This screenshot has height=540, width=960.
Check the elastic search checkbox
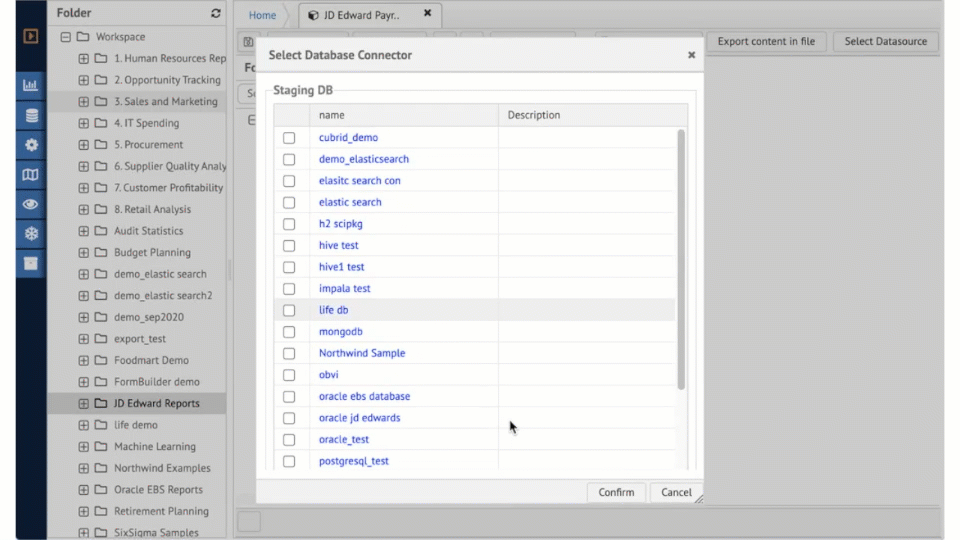tap(289, 203)
